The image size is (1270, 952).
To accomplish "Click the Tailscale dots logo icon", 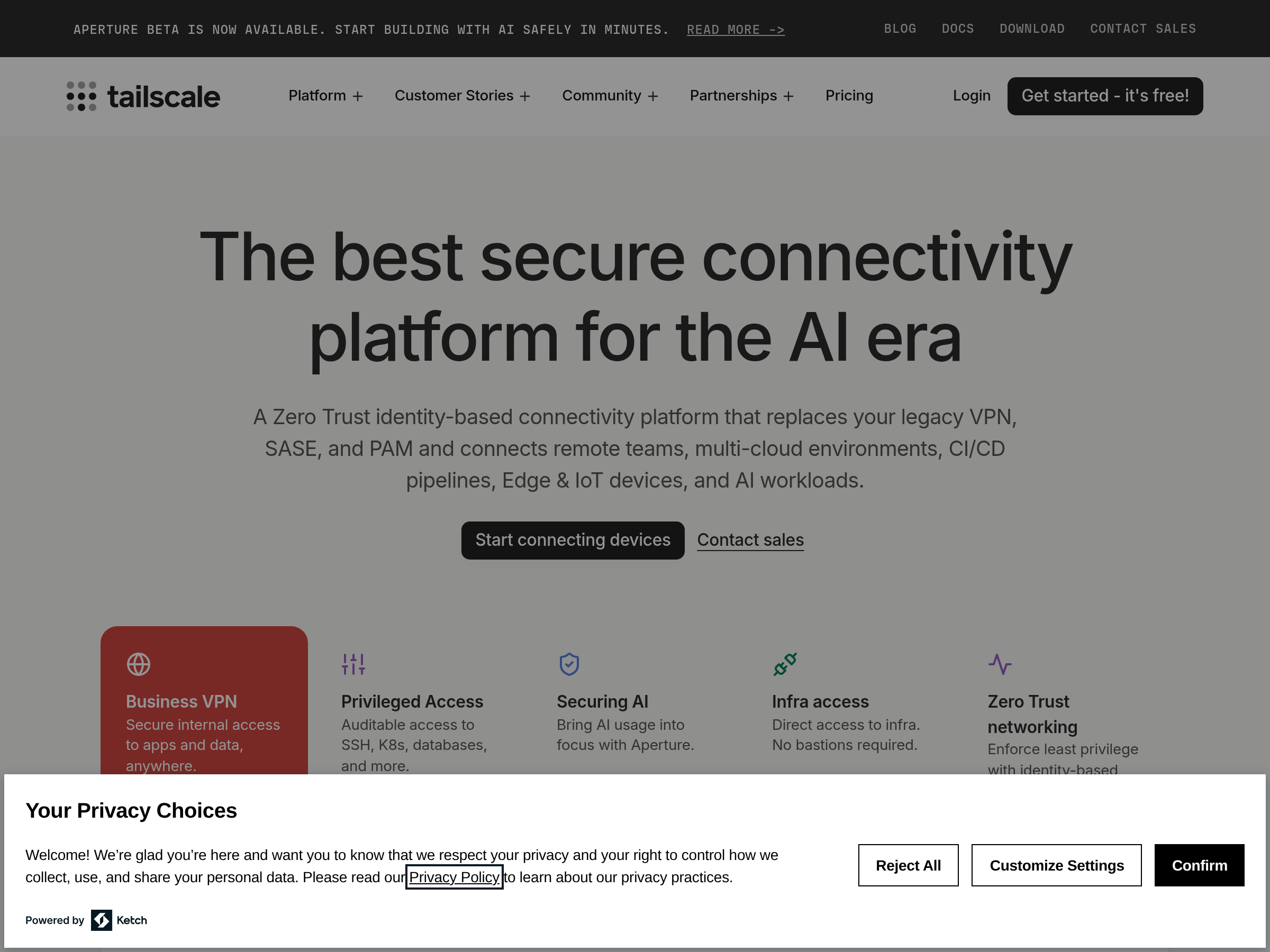I will (x=81, y=96).
